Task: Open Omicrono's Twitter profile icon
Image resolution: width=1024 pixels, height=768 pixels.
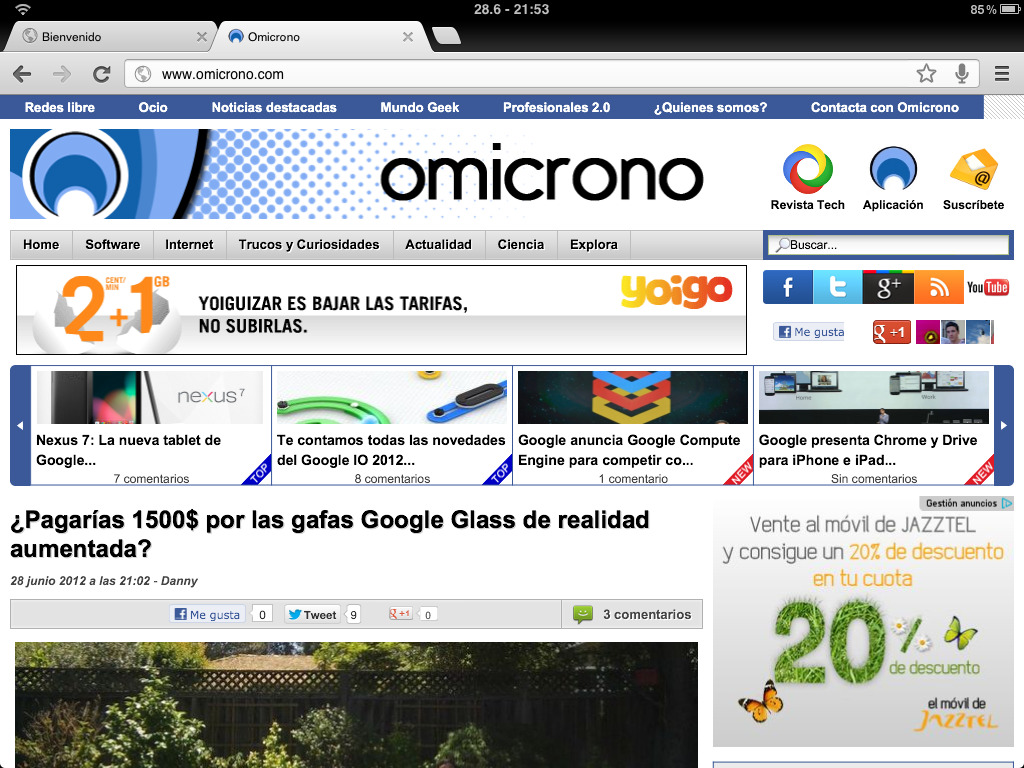Action: (837, 288)
